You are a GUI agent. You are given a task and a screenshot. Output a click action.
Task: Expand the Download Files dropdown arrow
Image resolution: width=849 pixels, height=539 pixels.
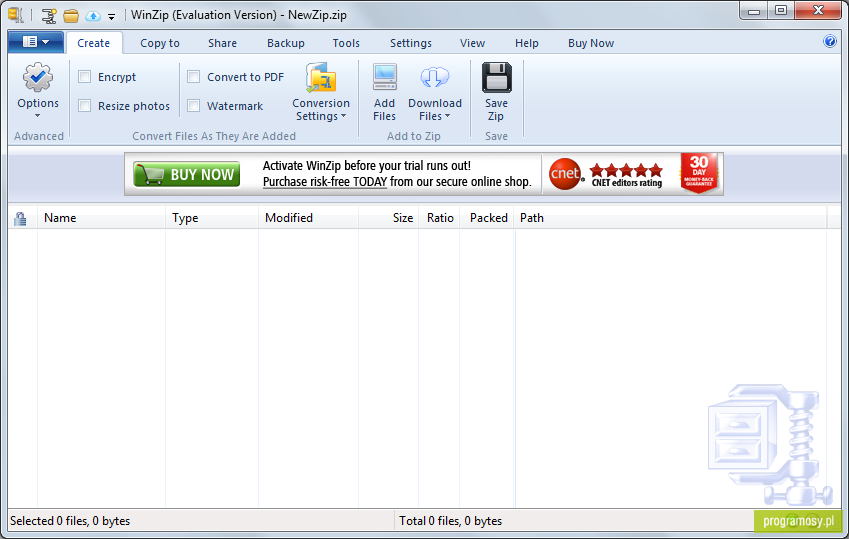click(x=447, y=116)
